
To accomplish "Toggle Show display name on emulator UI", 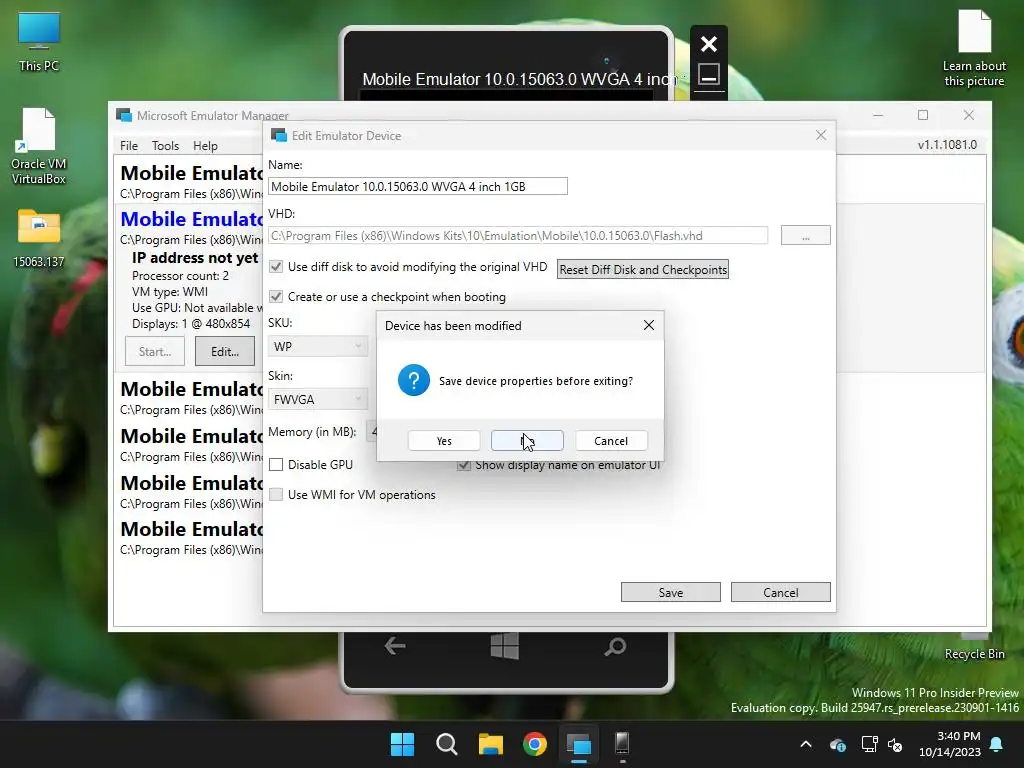I will 464,465.
